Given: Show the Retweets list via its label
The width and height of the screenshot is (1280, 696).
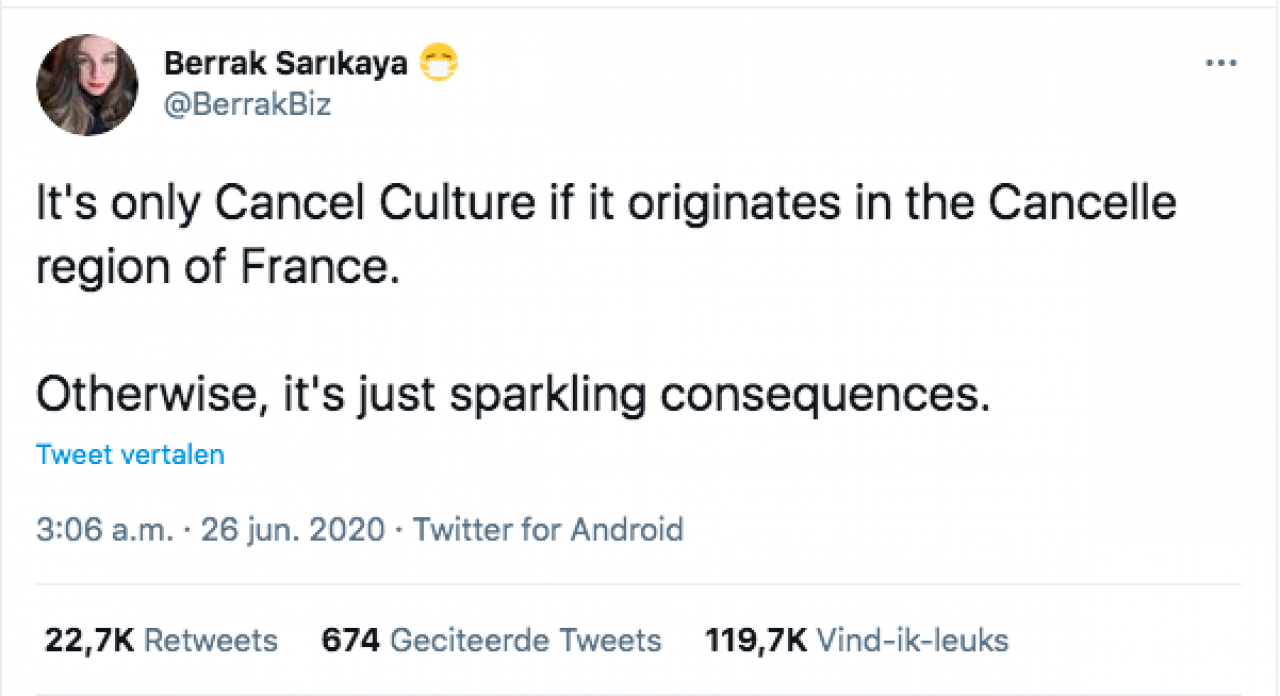Looking at the screenshot, I should 210,640.
